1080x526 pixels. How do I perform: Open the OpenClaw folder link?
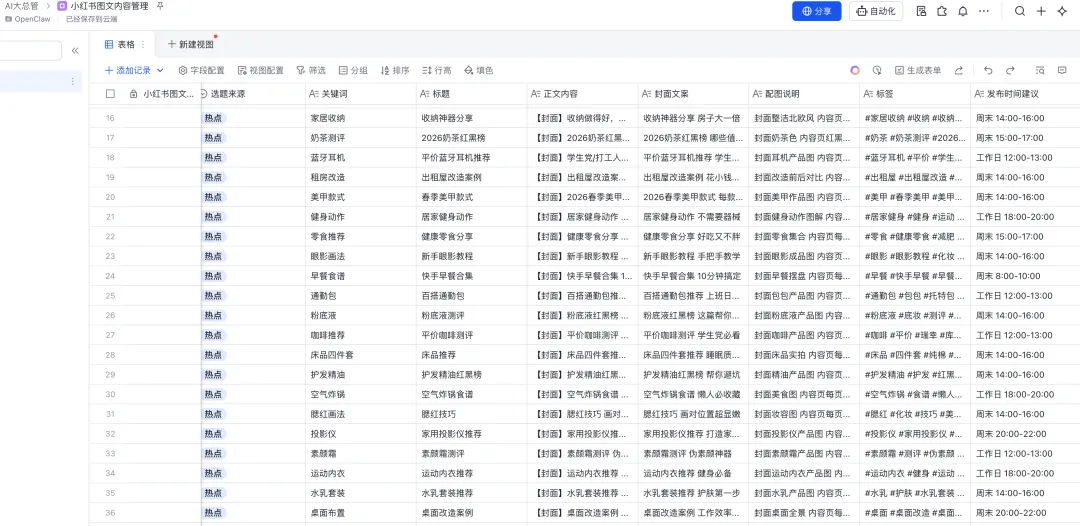27,19
